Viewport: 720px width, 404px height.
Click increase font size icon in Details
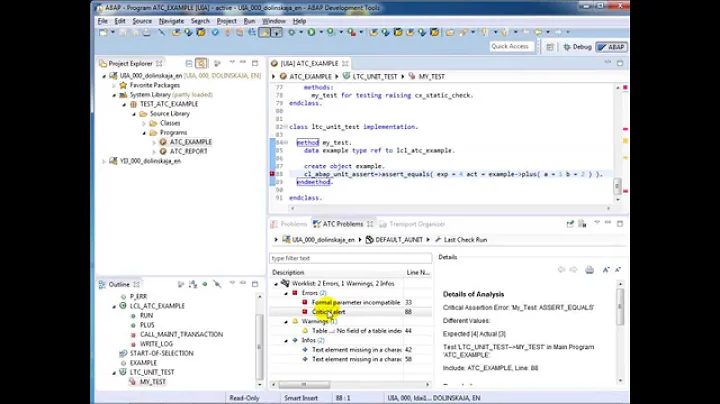606,270
